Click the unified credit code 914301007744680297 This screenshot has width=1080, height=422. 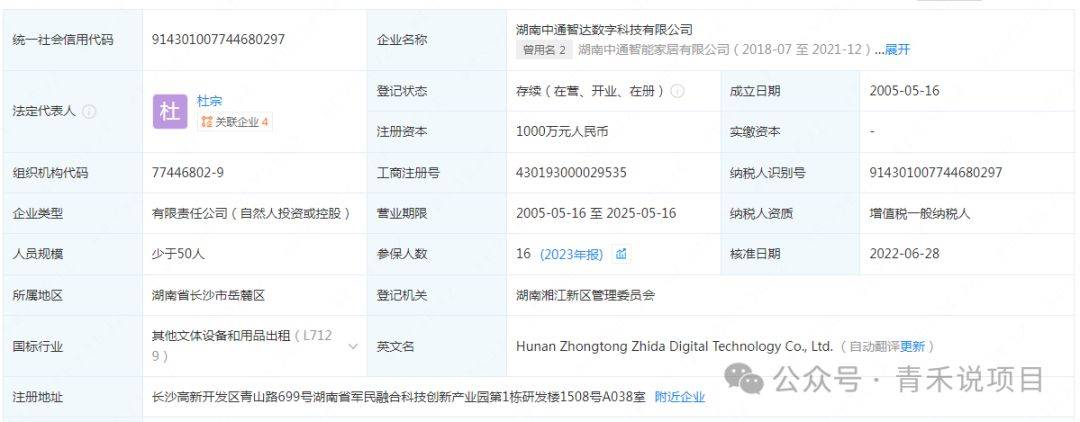[218, 39]
